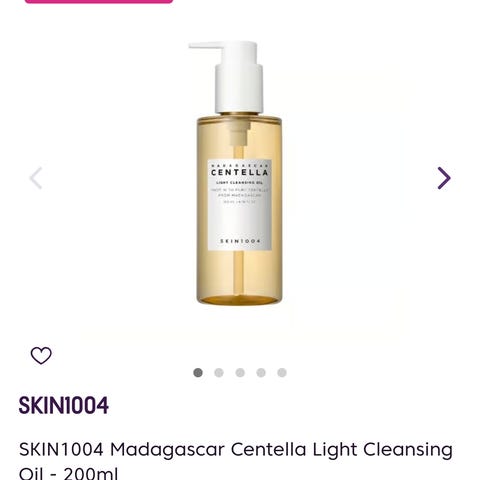This screenshot has height=480, width=480.
Task: Click the CENTELLA text on bottle label
Action: (240, 172)
